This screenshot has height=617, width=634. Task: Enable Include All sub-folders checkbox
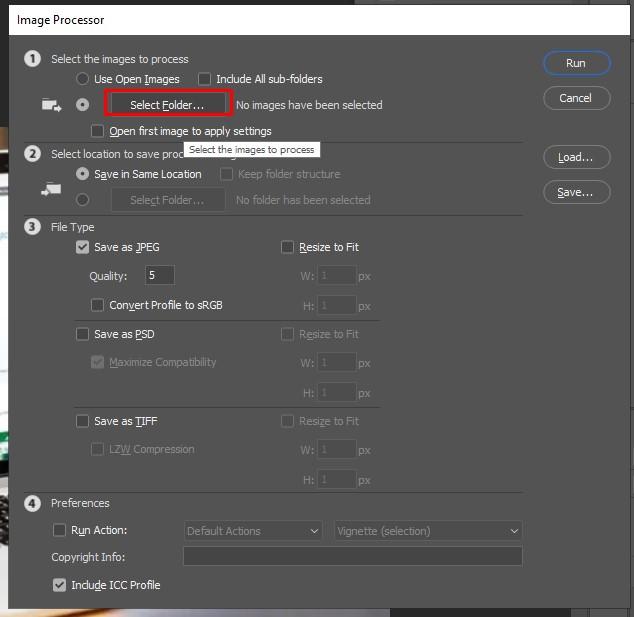point(205,79)
